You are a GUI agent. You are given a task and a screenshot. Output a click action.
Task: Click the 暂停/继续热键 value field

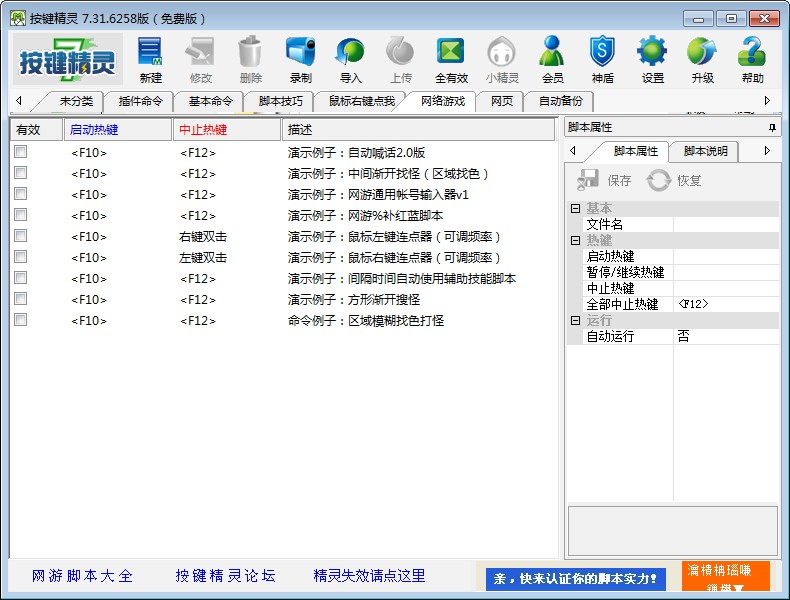726,273
